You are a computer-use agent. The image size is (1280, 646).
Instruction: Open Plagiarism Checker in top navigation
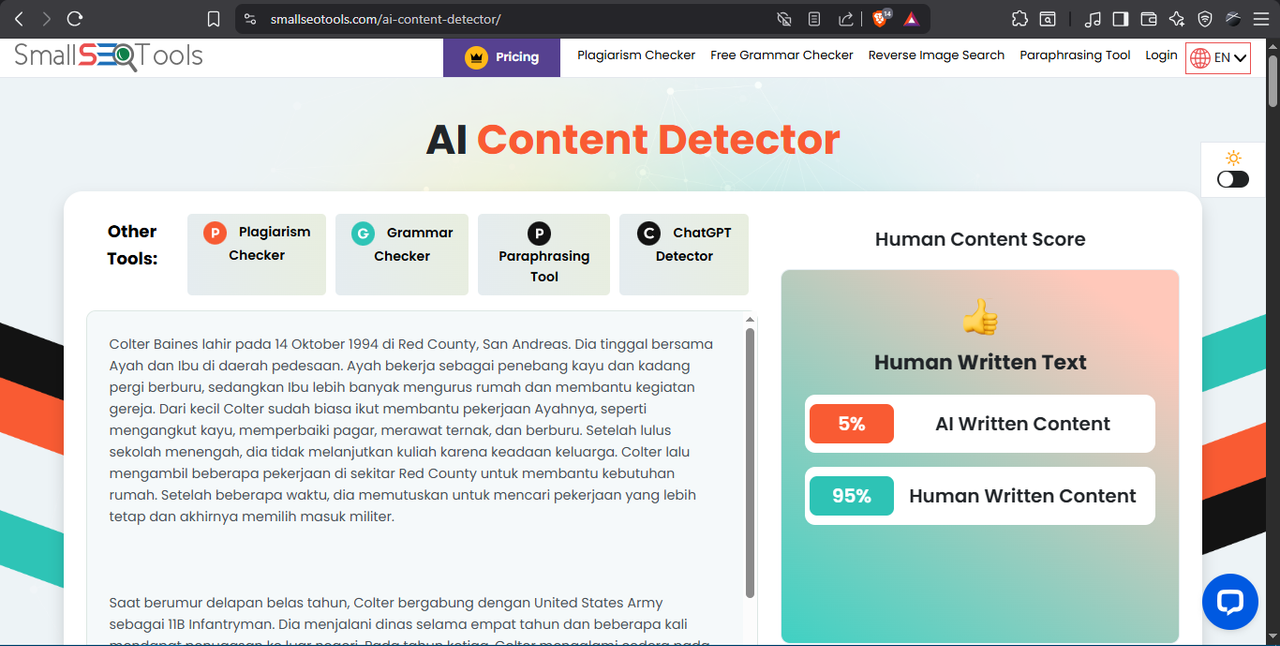coord(636,55)
